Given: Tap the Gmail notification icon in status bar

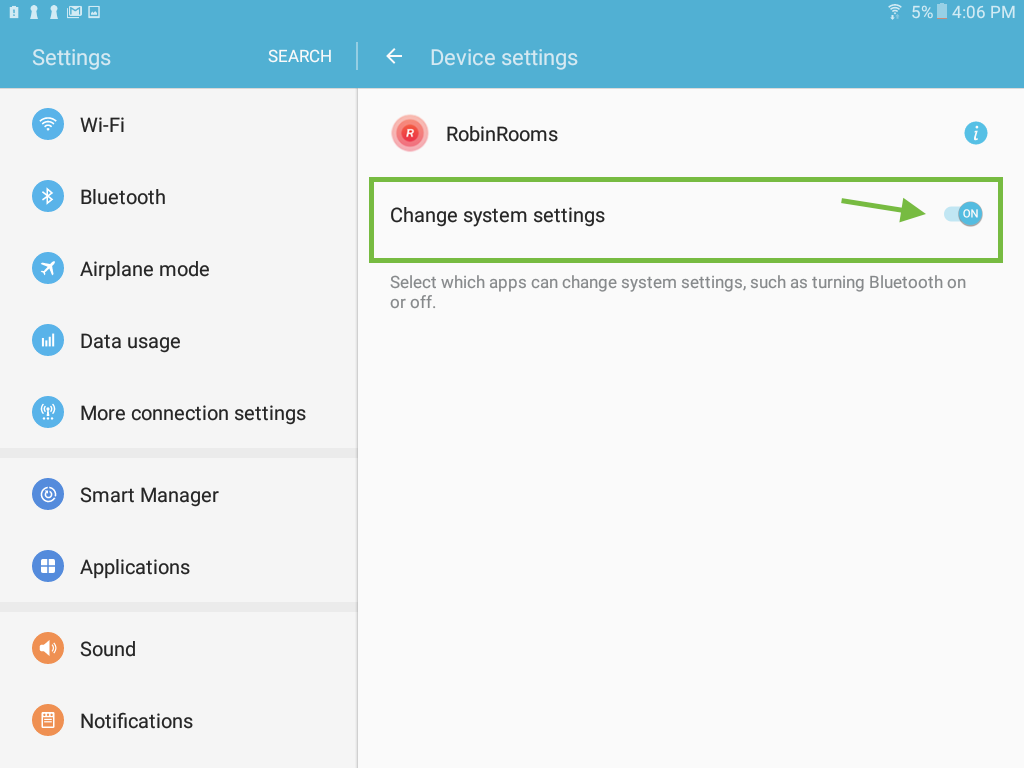Looking at the screenshot, I should 74,12.
